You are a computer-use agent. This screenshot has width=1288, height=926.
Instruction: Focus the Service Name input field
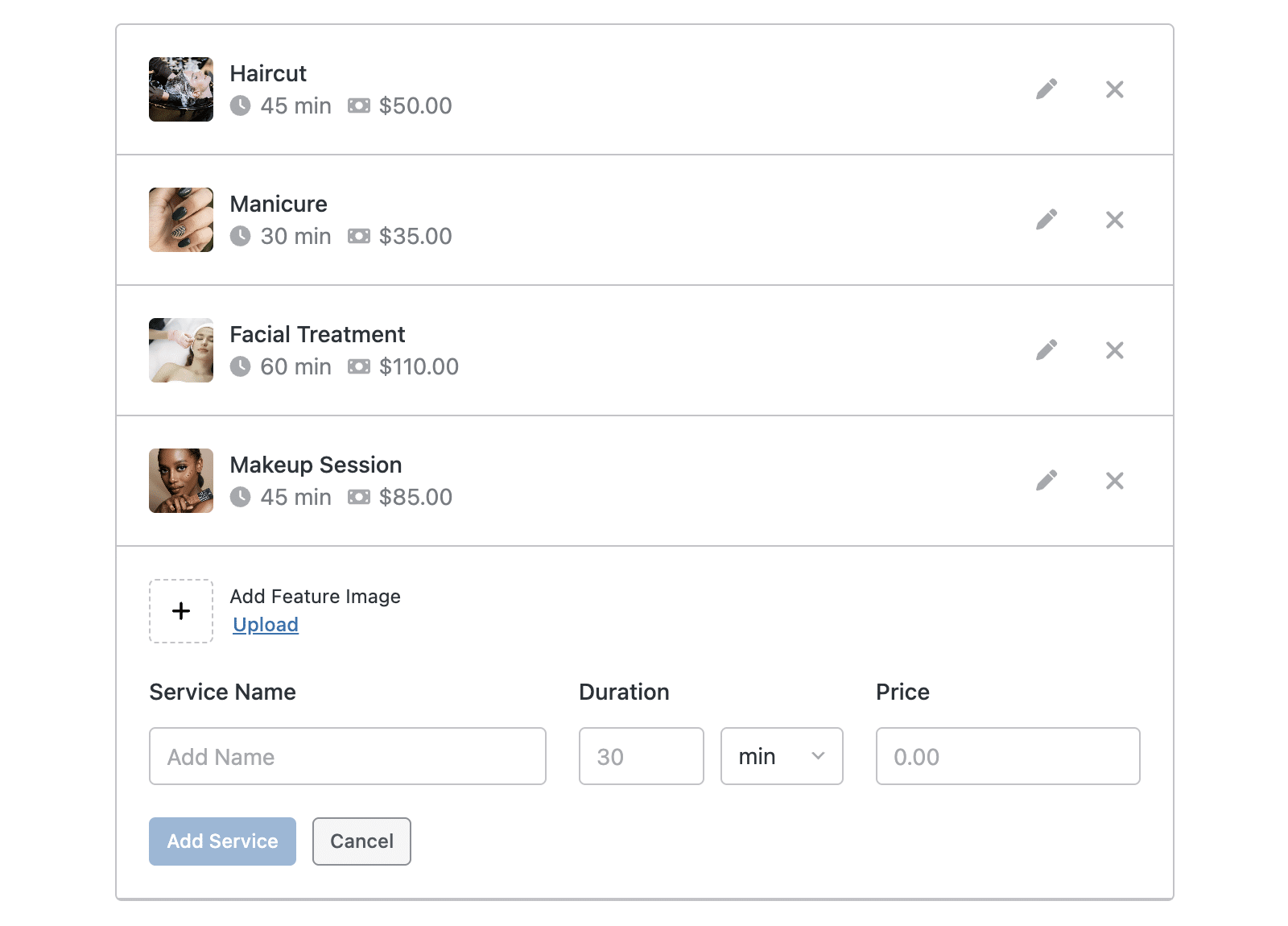[348, 756]
